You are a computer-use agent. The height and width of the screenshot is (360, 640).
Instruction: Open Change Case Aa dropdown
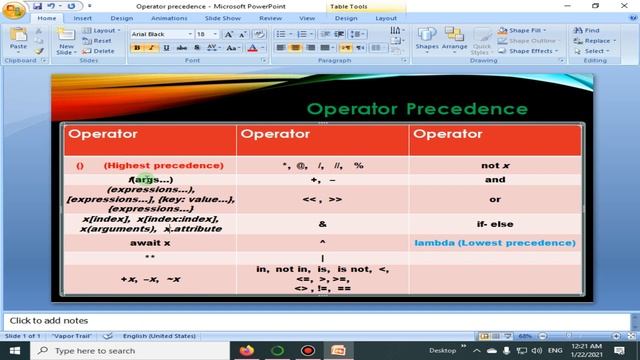233,48
